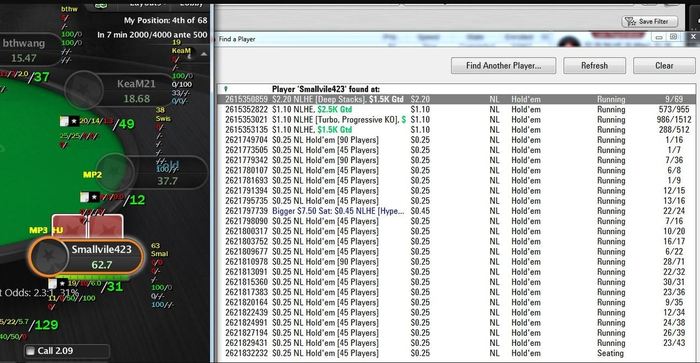The width and height of the screenshot is (700, 363).
Task: Tick the Call 2.09 checkbox
Action: 30,351
